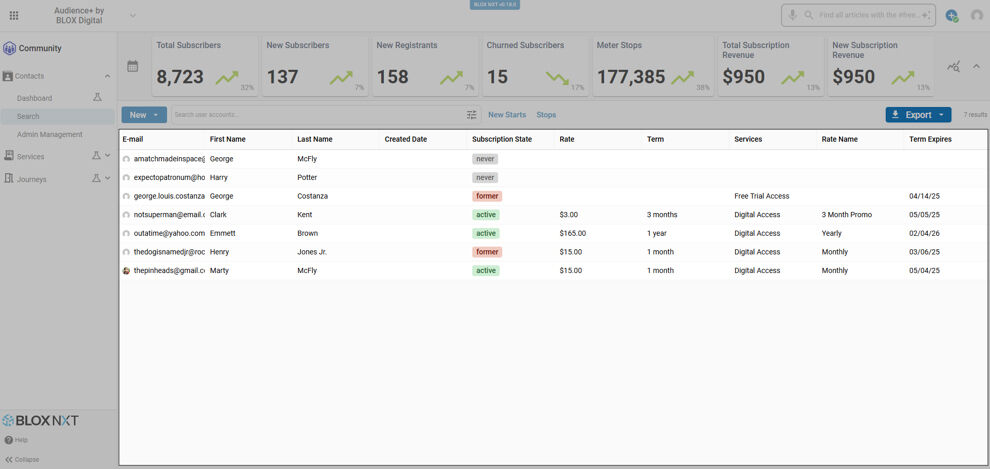Image resolution: width=990 pixels, height=469 pixels.
Task: Click the magnifier icon in global search
Action: click(x=808, y=15)
